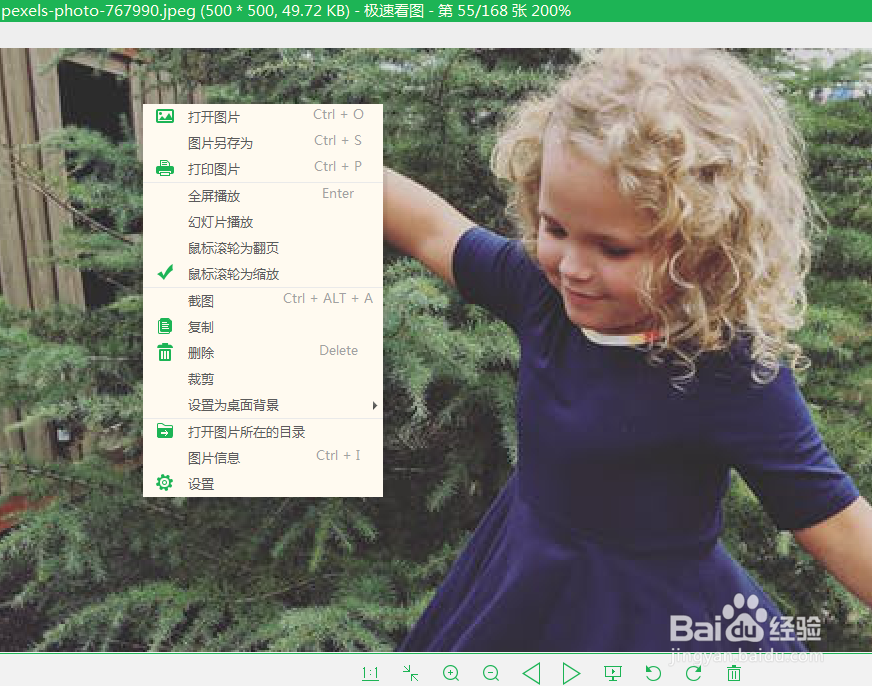Choose 截图 from the context menu
The height and width of the screenshot is (686, 872).
262,301
